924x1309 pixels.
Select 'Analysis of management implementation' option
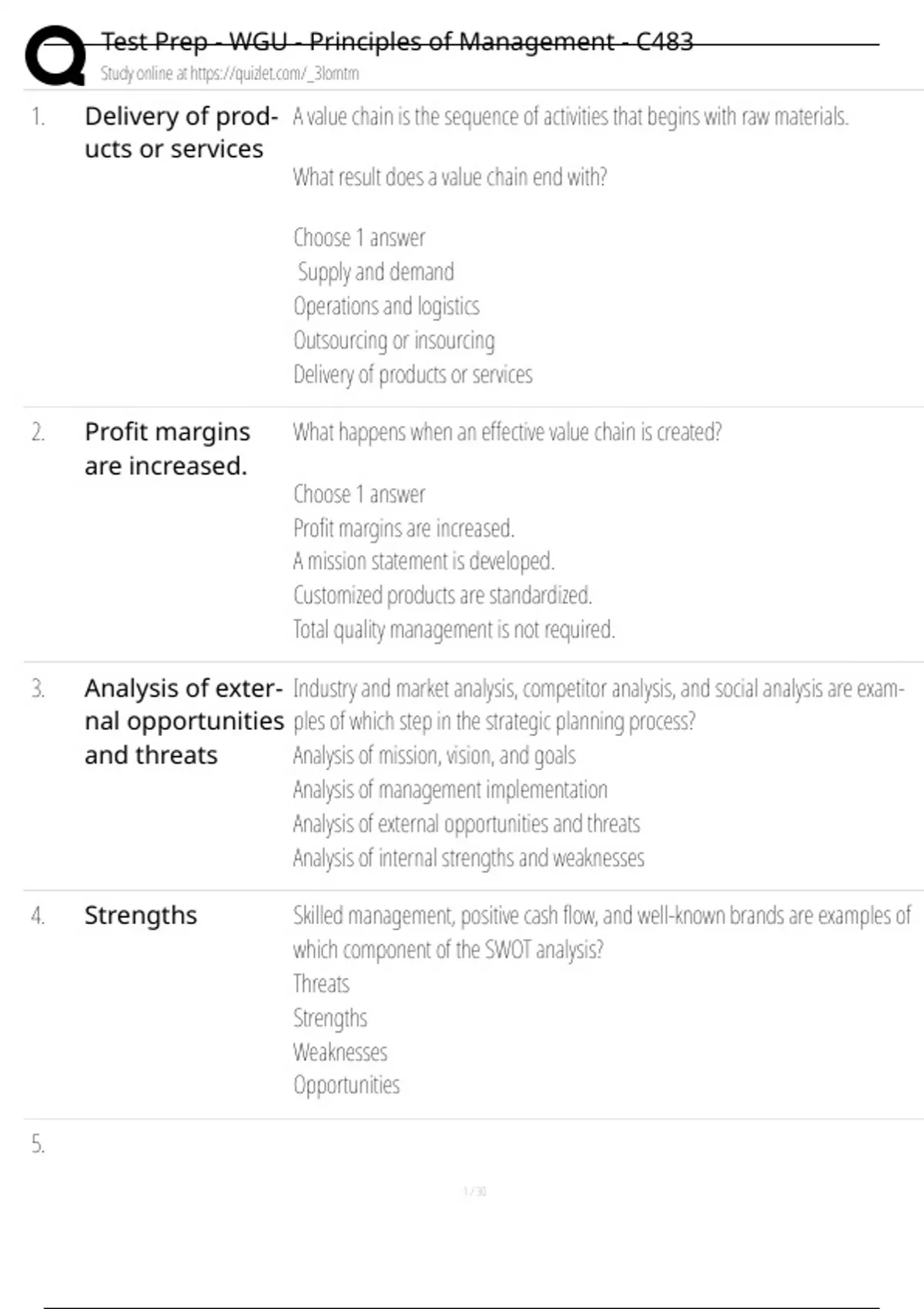[x=450, y=789]
